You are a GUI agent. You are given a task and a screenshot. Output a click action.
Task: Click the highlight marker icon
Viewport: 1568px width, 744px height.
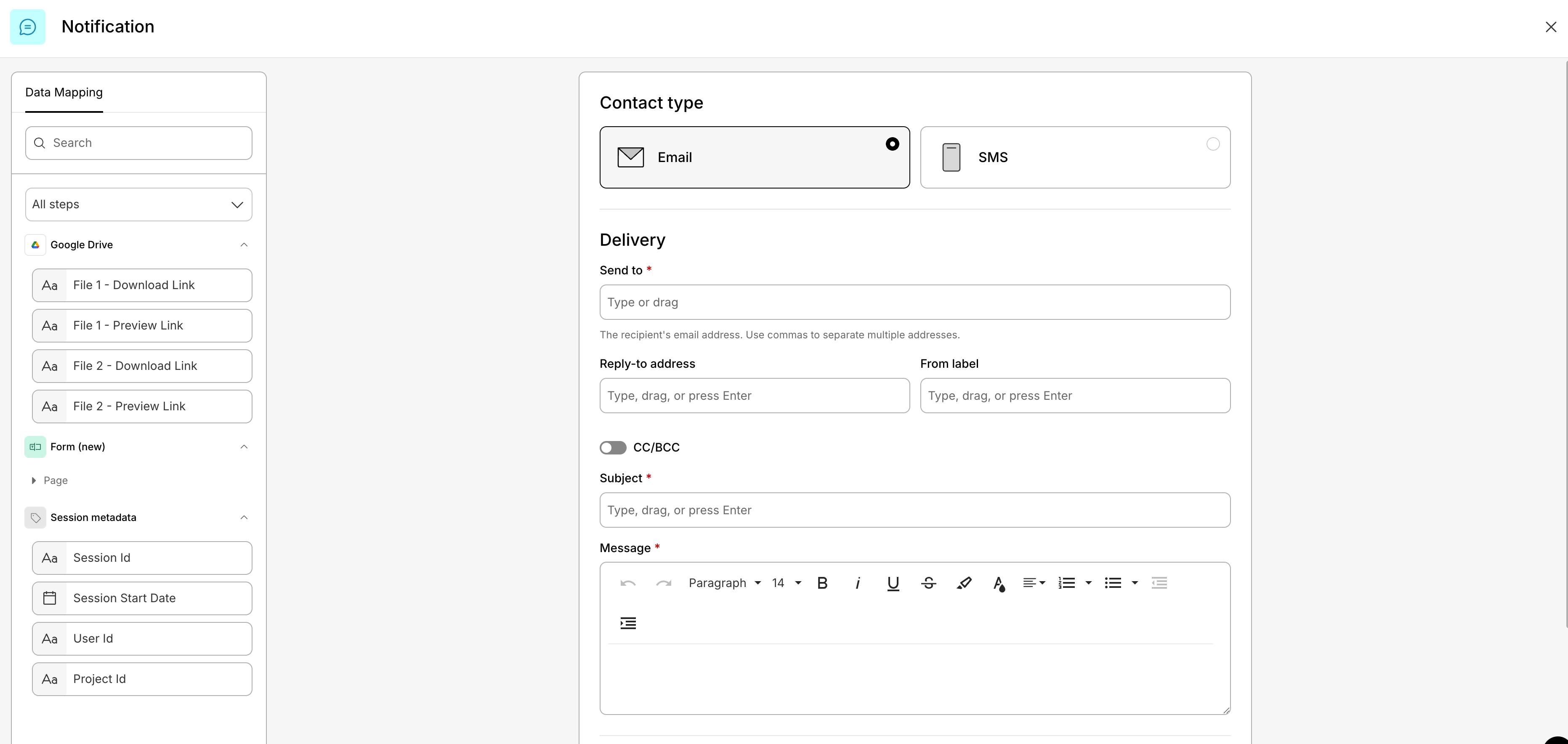(964, 583)
